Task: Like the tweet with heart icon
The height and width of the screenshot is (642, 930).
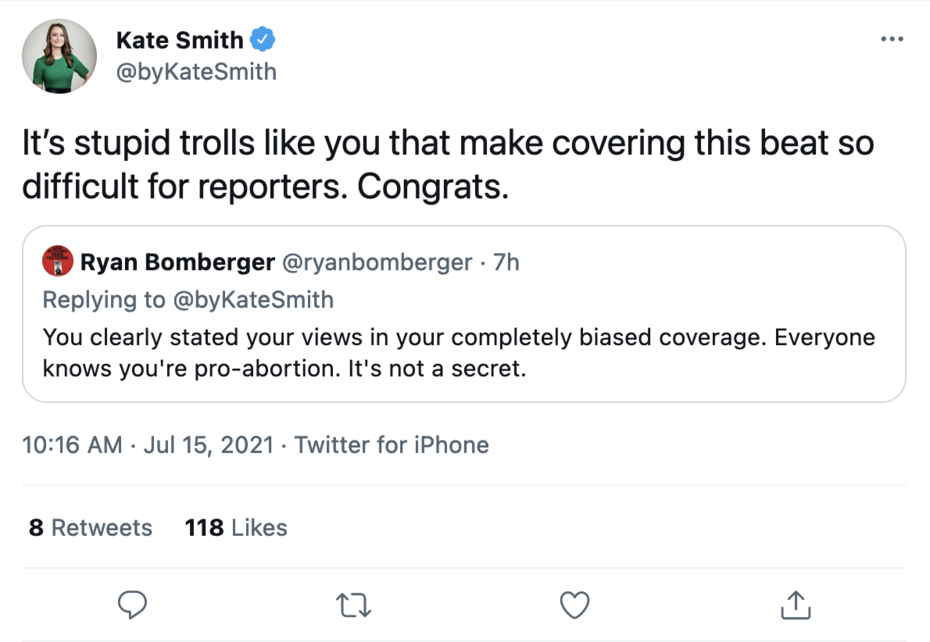Action: tap(574, 604)
